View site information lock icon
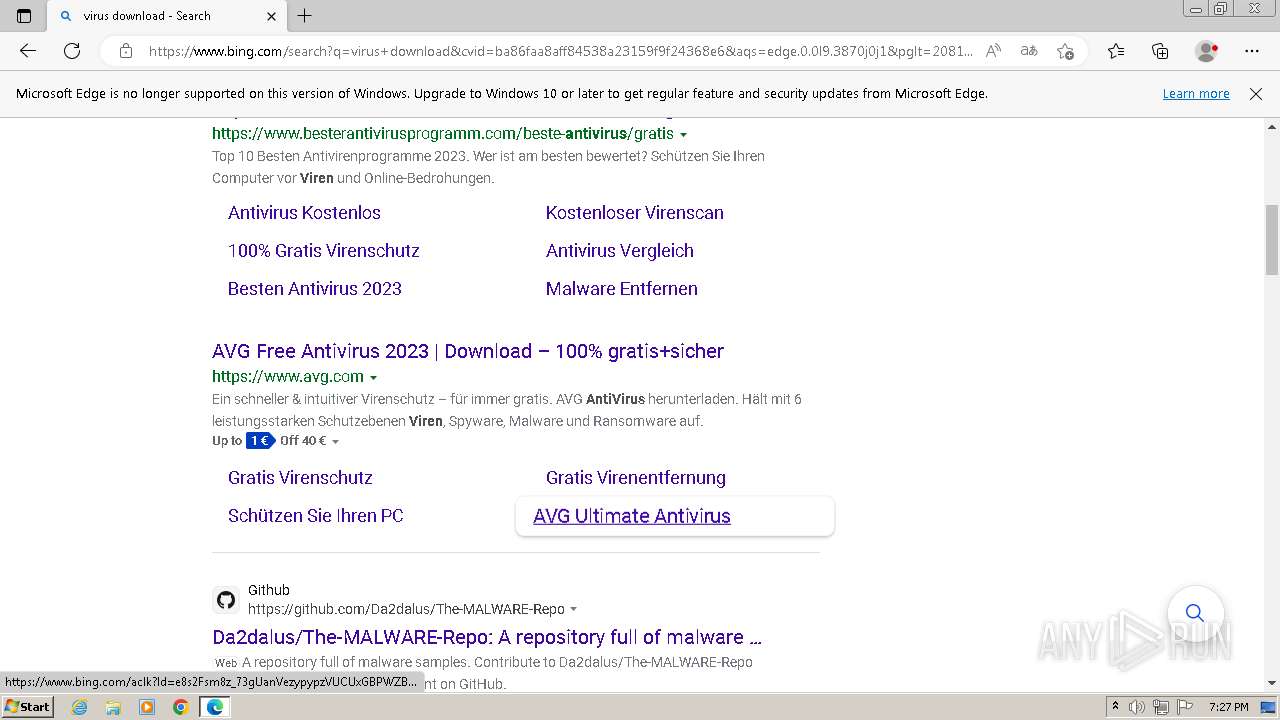Viewport: 1280px width, 720px height. click(x=126, y=51)
